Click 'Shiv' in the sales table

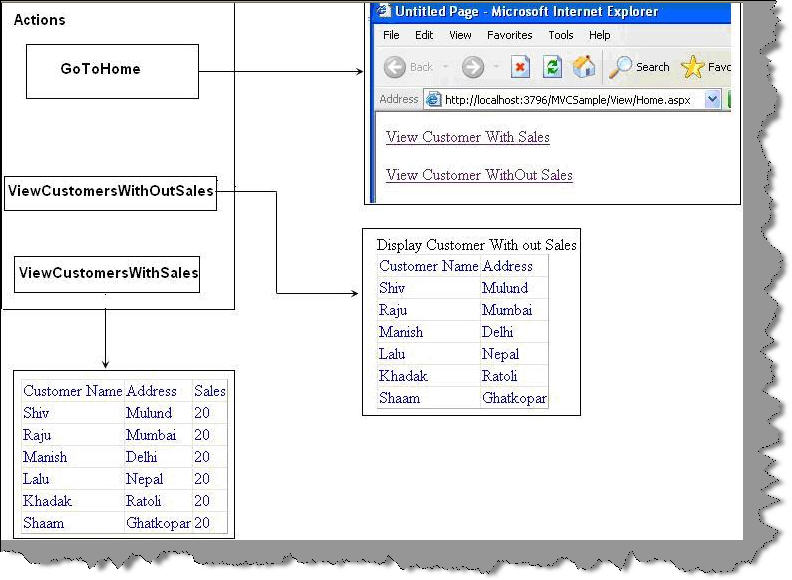pyautogui.click(x=36, y=413)
